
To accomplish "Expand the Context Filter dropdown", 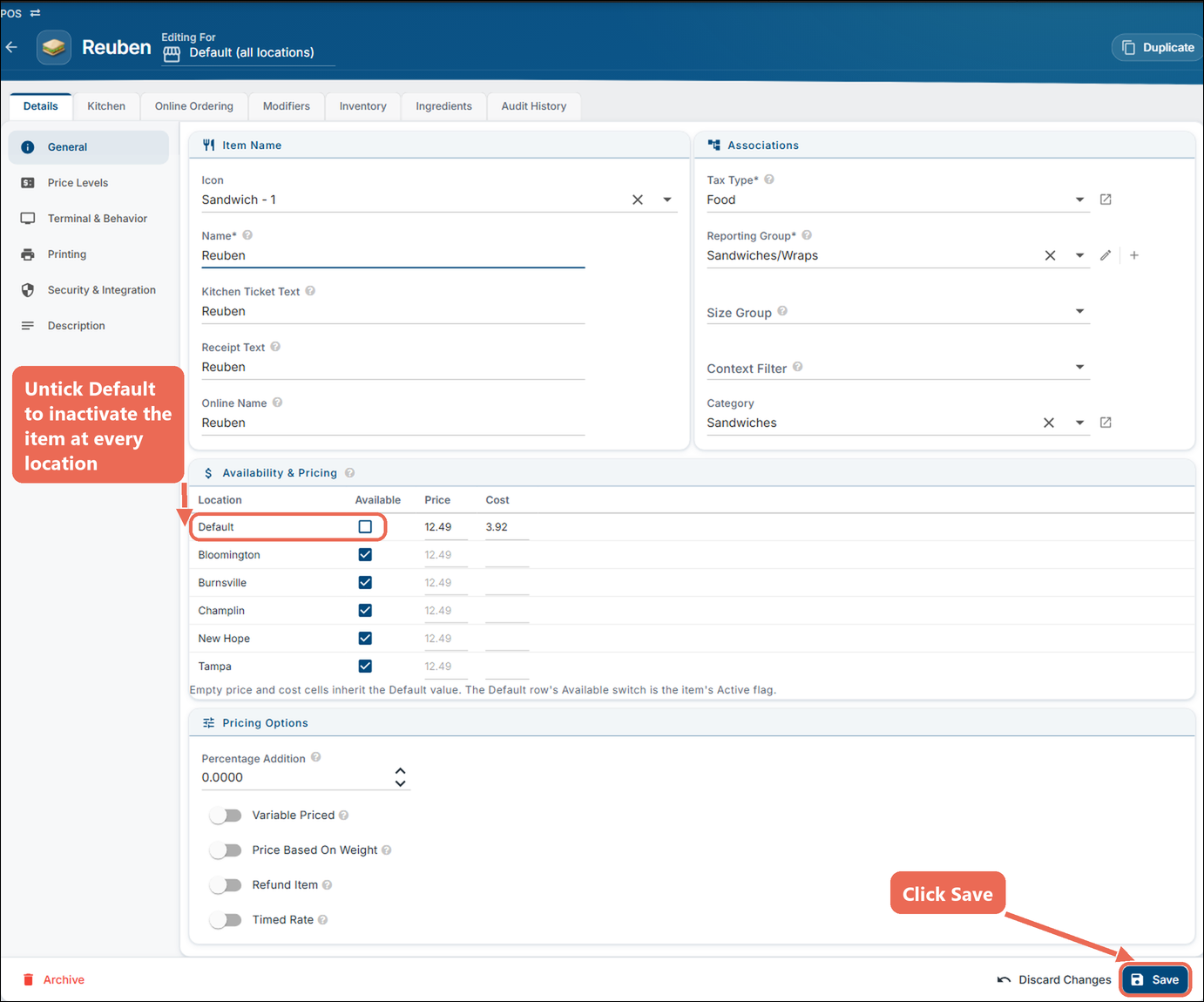I will (1079, 367).
